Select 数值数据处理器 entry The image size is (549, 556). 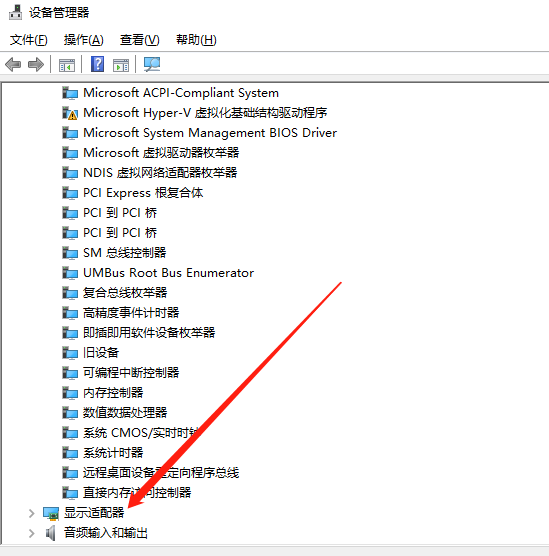click(125, 413)
